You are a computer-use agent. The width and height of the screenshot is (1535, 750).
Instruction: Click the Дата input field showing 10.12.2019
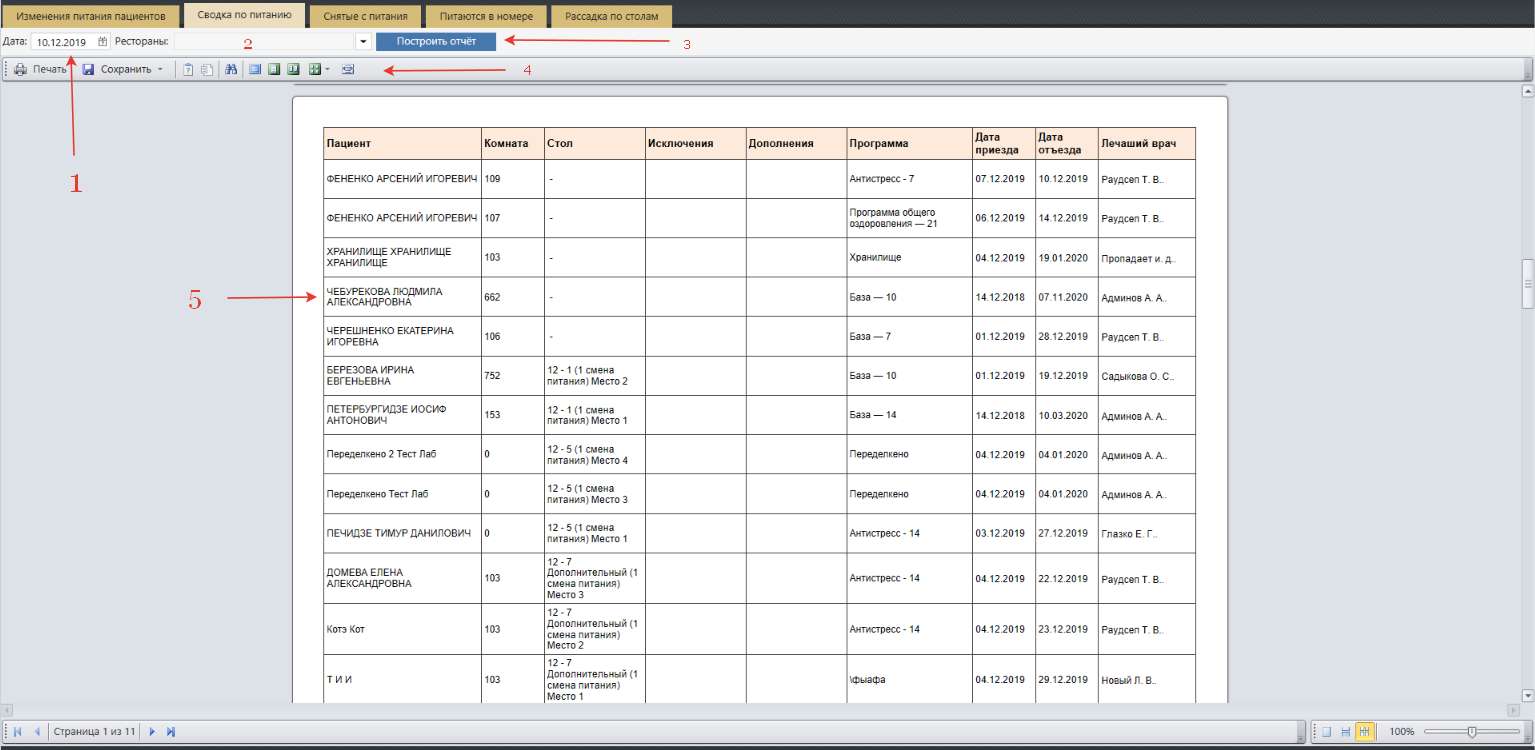tap(62, 42)
